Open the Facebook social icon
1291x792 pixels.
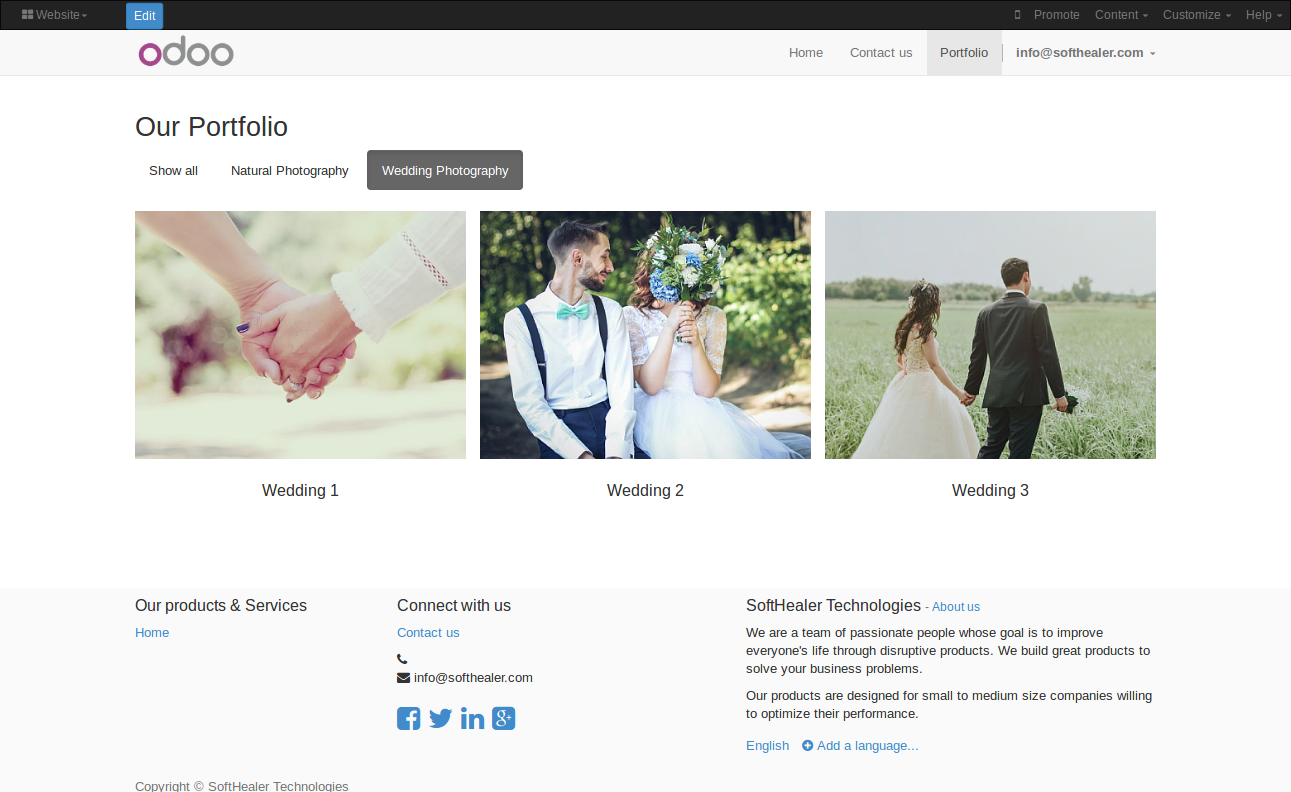(408, 718)
